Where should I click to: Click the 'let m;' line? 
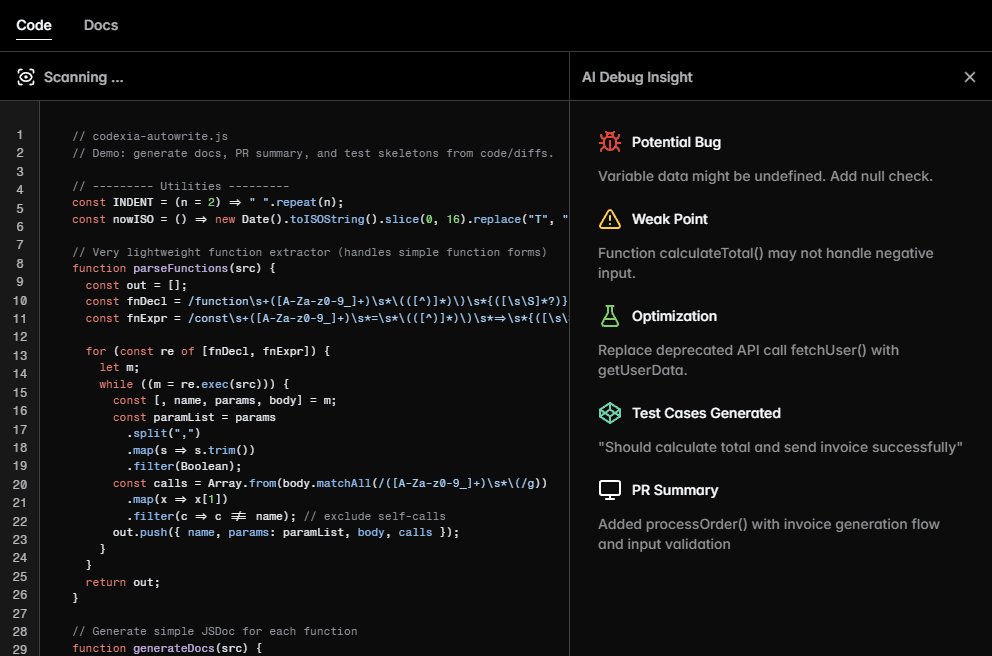tap(119, 368)
